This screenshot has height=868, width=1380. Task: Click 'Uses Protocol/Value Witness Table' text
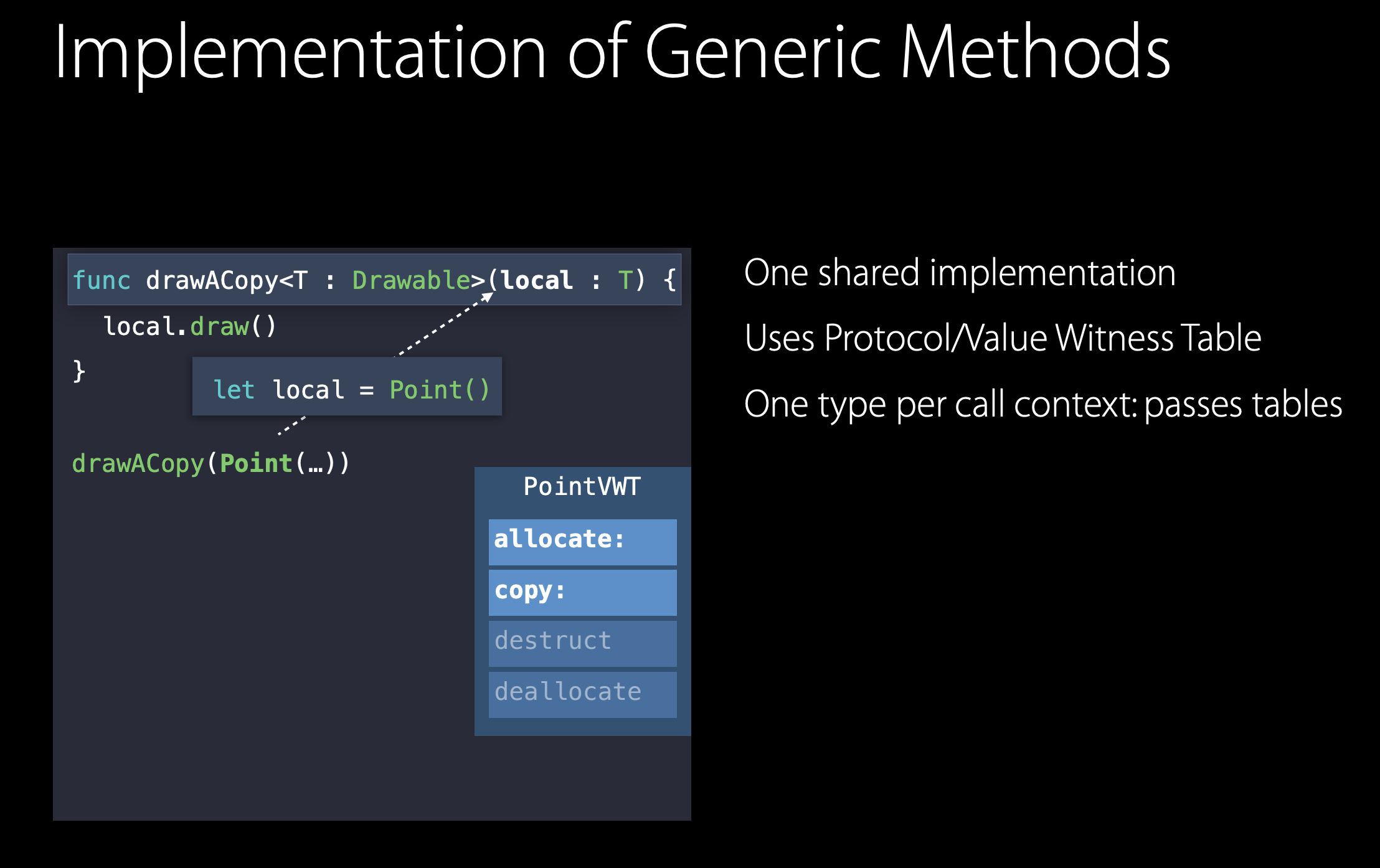click(x=1003, y=339)
